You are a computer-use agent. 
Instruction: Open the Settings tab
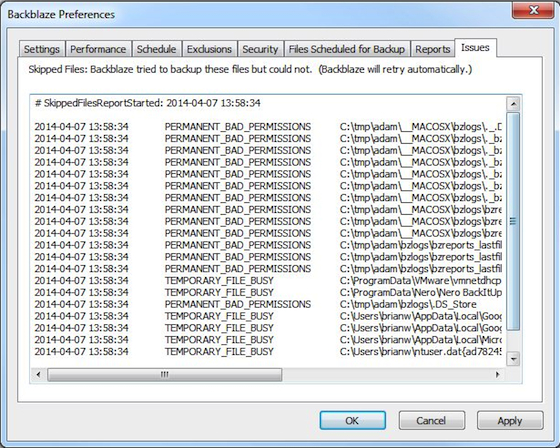point(42,49)
